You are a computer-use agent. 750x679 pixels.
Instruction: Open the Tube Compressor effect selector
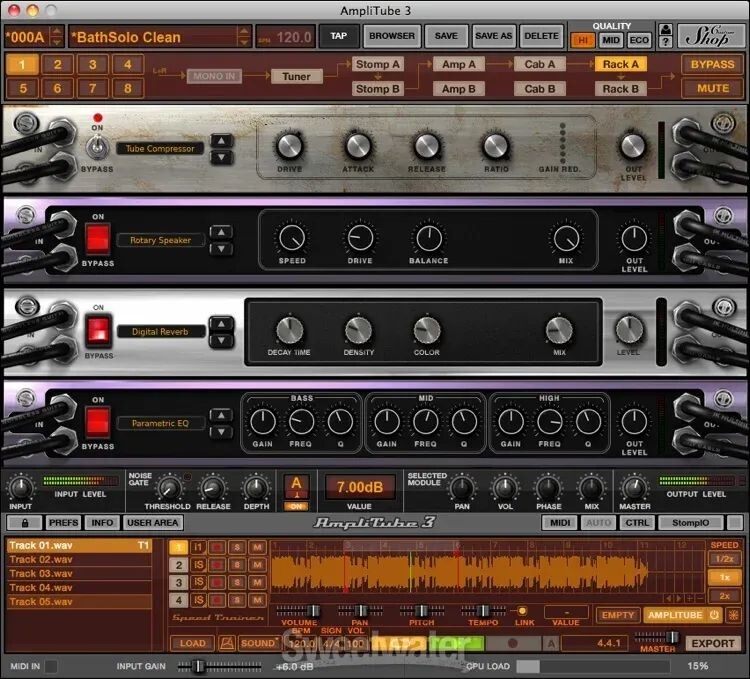pos(159,148)
